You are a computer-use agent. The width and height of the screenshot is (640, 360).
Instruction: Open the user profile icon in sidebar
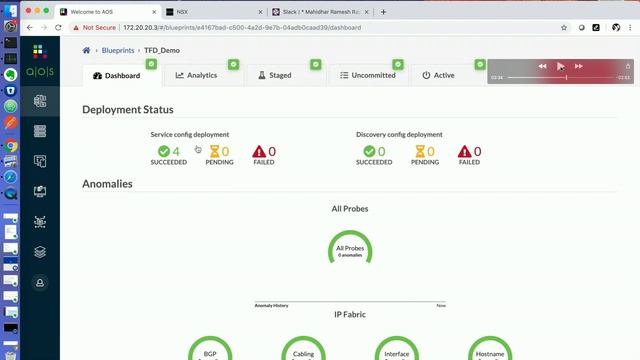[x=40, y=282]
